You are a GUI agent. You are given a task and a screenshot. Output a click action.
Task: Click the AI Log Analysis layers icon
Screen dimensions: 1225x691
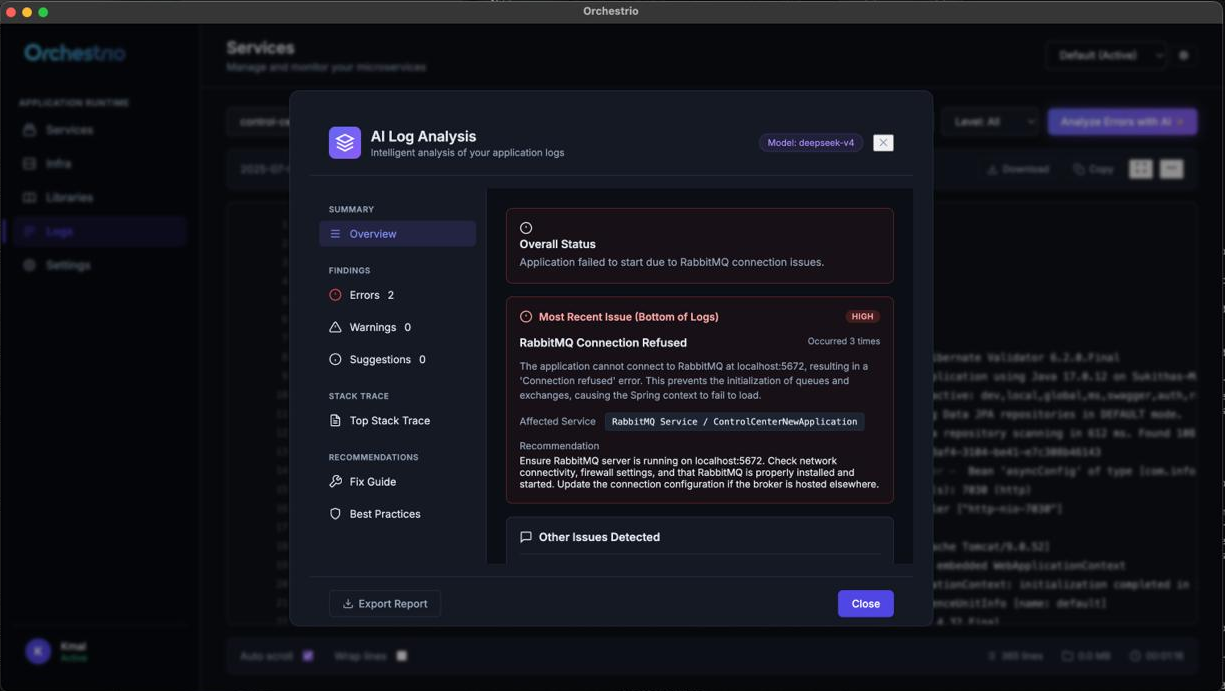tap(345, 143)
